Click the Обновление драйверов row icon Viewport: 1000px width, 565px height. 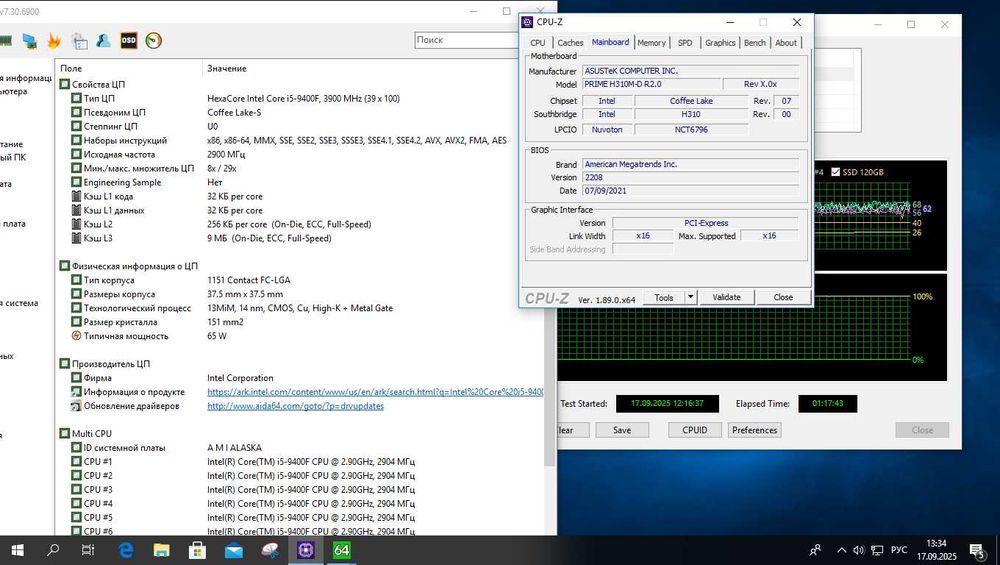point(77,406)
